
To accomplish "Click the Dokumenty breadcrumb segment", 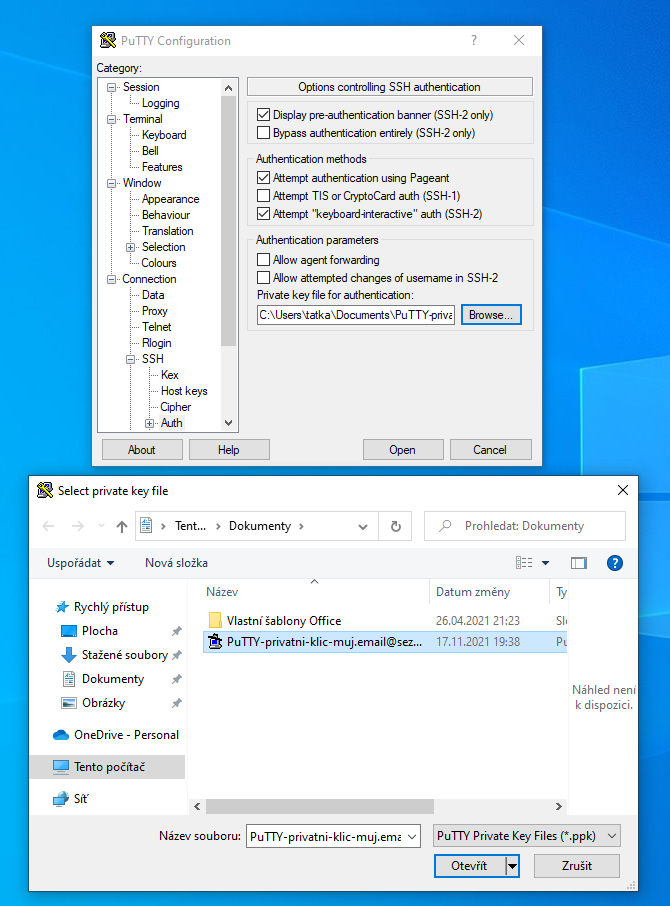I will [260, 526].
